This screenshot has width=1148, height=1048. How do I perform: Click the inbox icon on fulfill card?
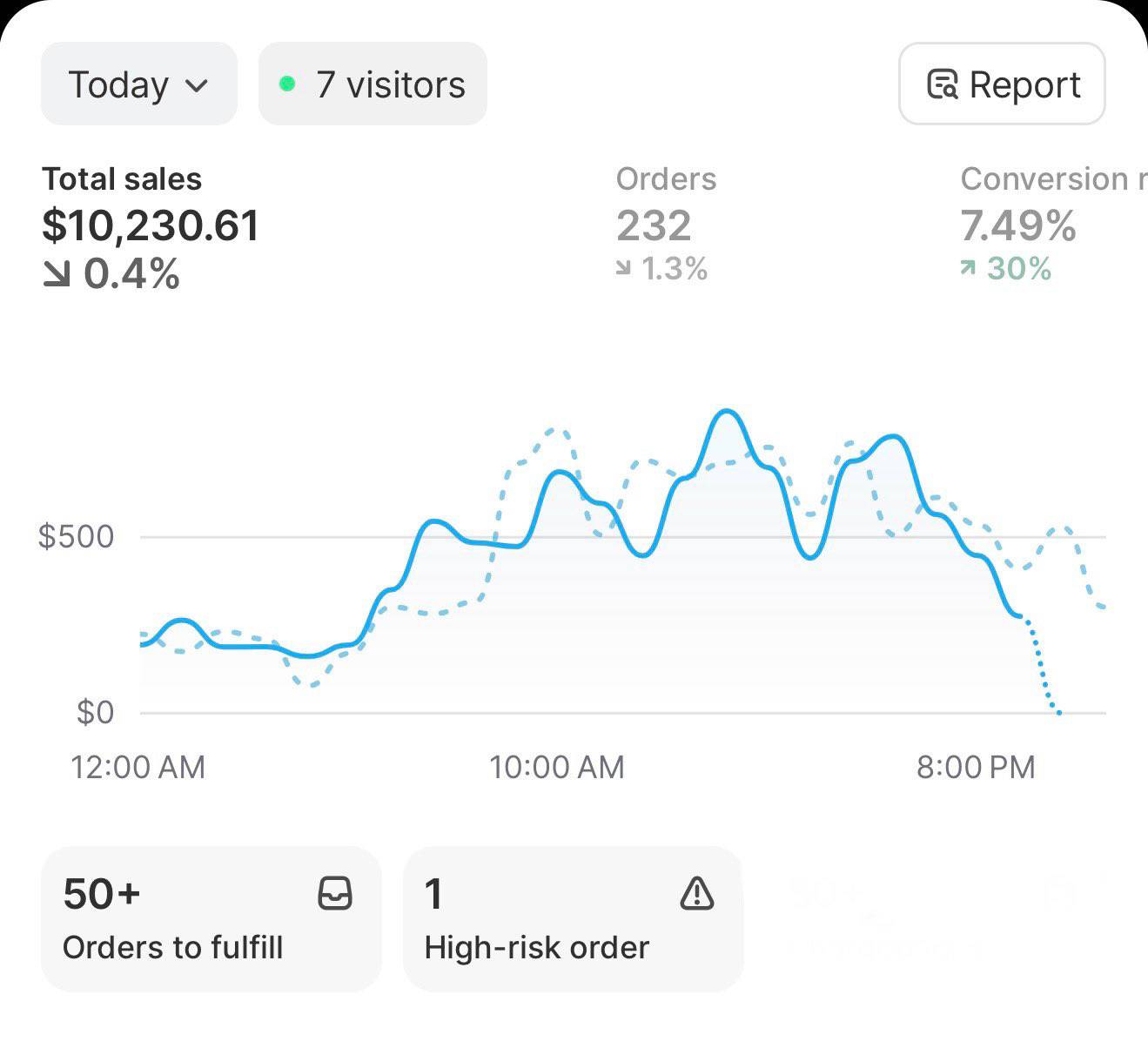tap(335, 893)
